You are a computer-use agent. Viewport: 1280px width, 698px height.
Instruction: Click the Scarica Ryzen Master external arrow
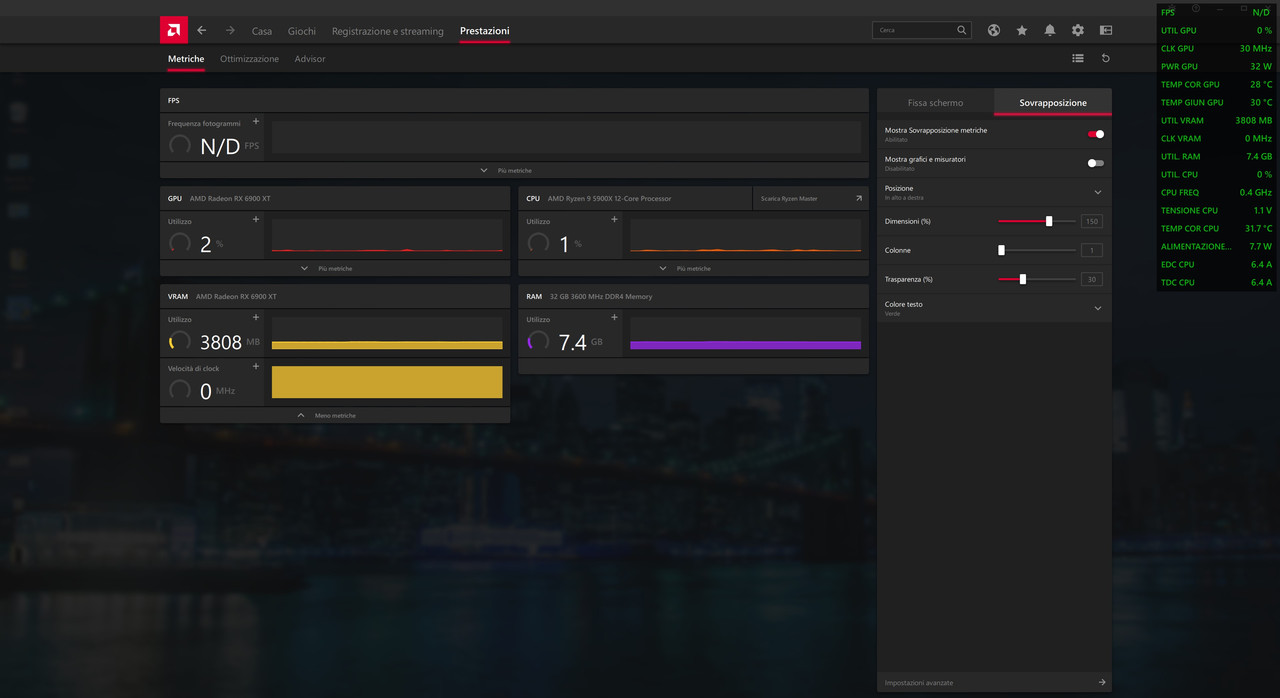(x=858, y=198)
